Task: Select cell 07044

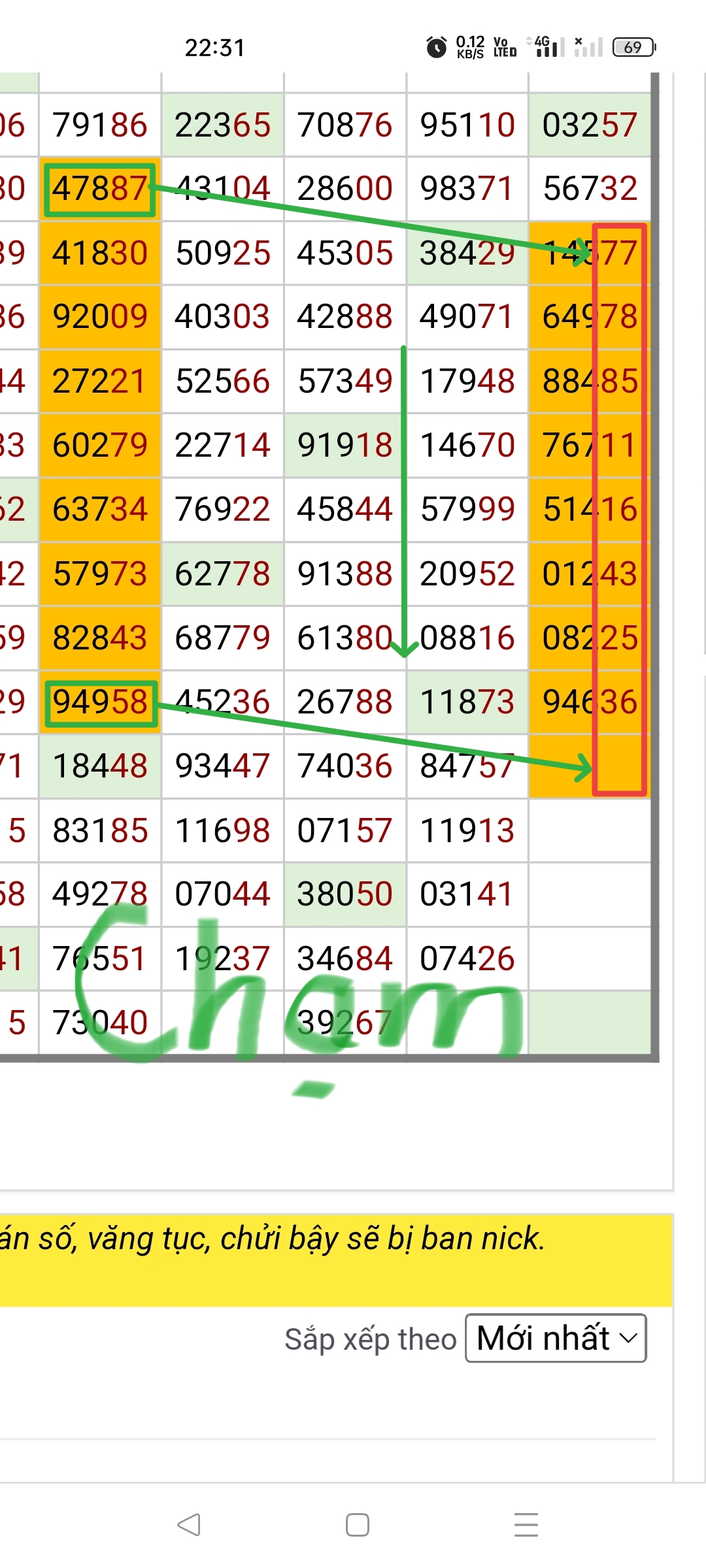Action: tap(223, 894)
